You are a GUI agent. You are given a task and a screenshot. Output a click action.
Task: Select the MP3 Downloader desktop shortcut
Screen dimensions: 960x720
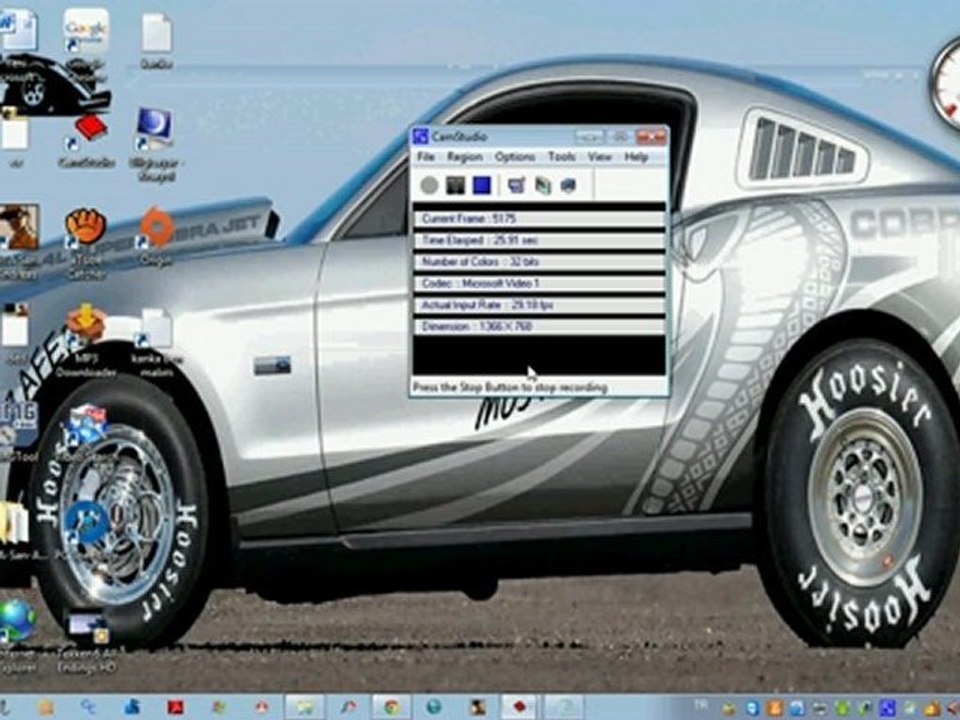[86, 339]
